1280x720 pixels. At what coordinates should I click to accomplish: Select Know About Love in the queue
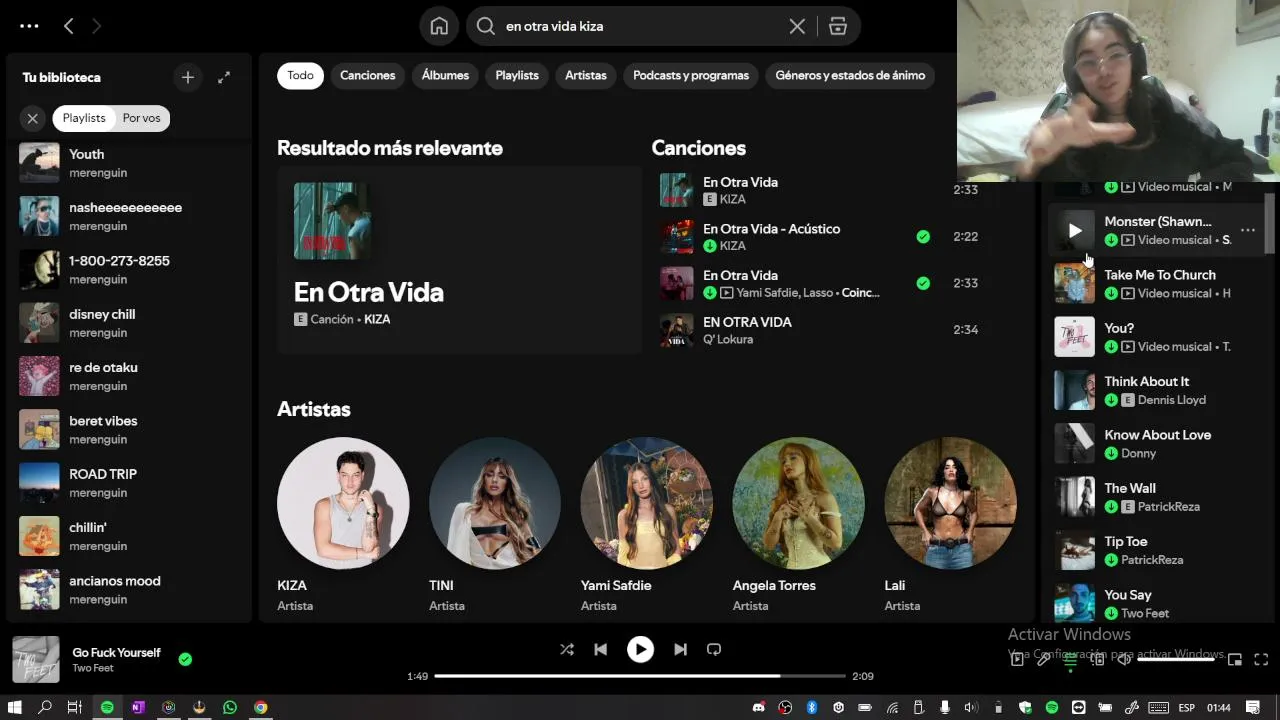pos(1156,443)
